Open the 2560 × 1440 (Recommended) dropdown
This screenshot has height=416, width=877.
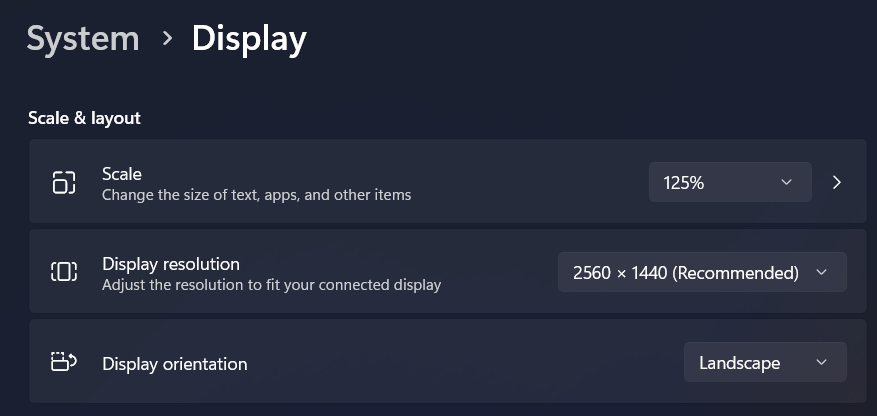click(702, 272)
